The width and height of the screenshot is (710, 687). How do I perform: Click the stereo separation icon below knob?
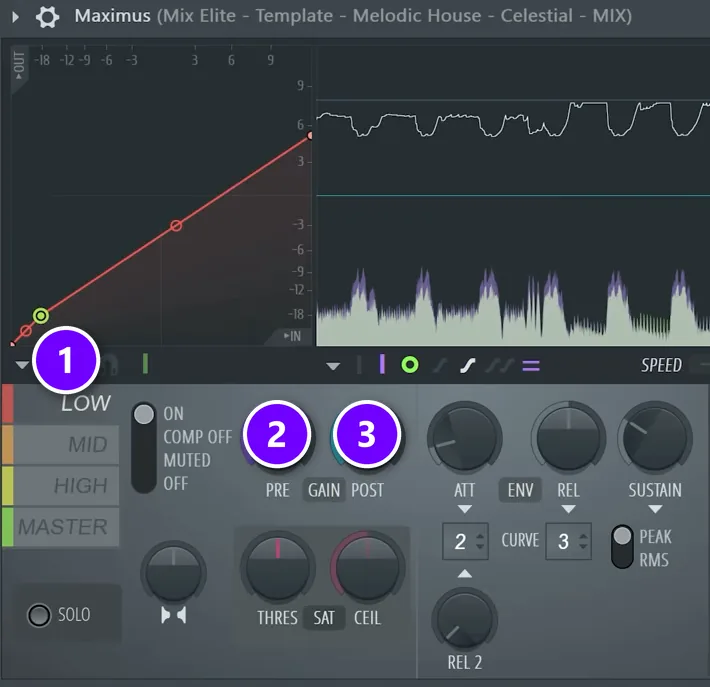pos(173,615)
